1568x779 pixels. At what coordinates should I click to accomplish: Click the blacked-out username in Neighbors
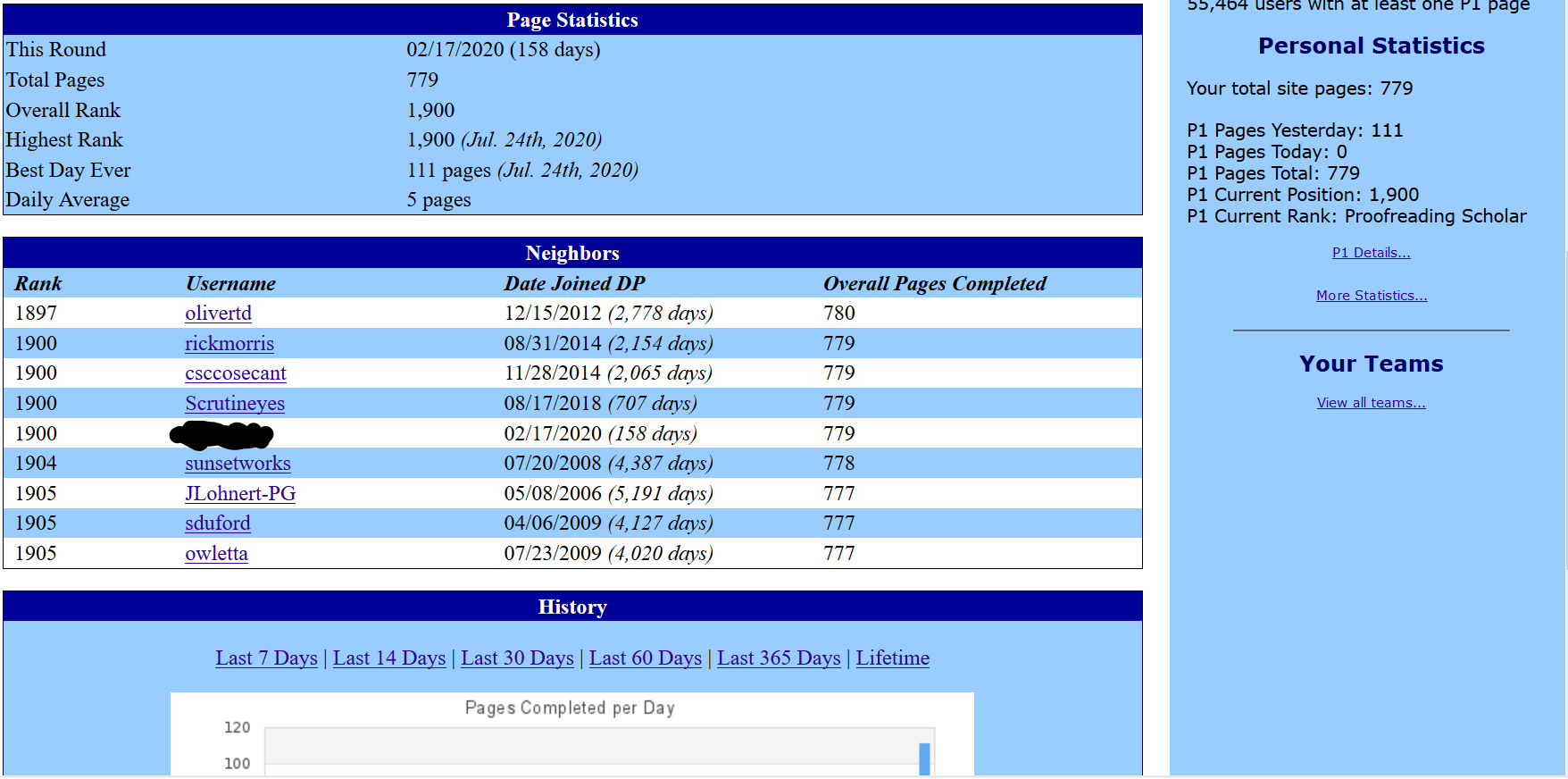click(x=221, y=435)
